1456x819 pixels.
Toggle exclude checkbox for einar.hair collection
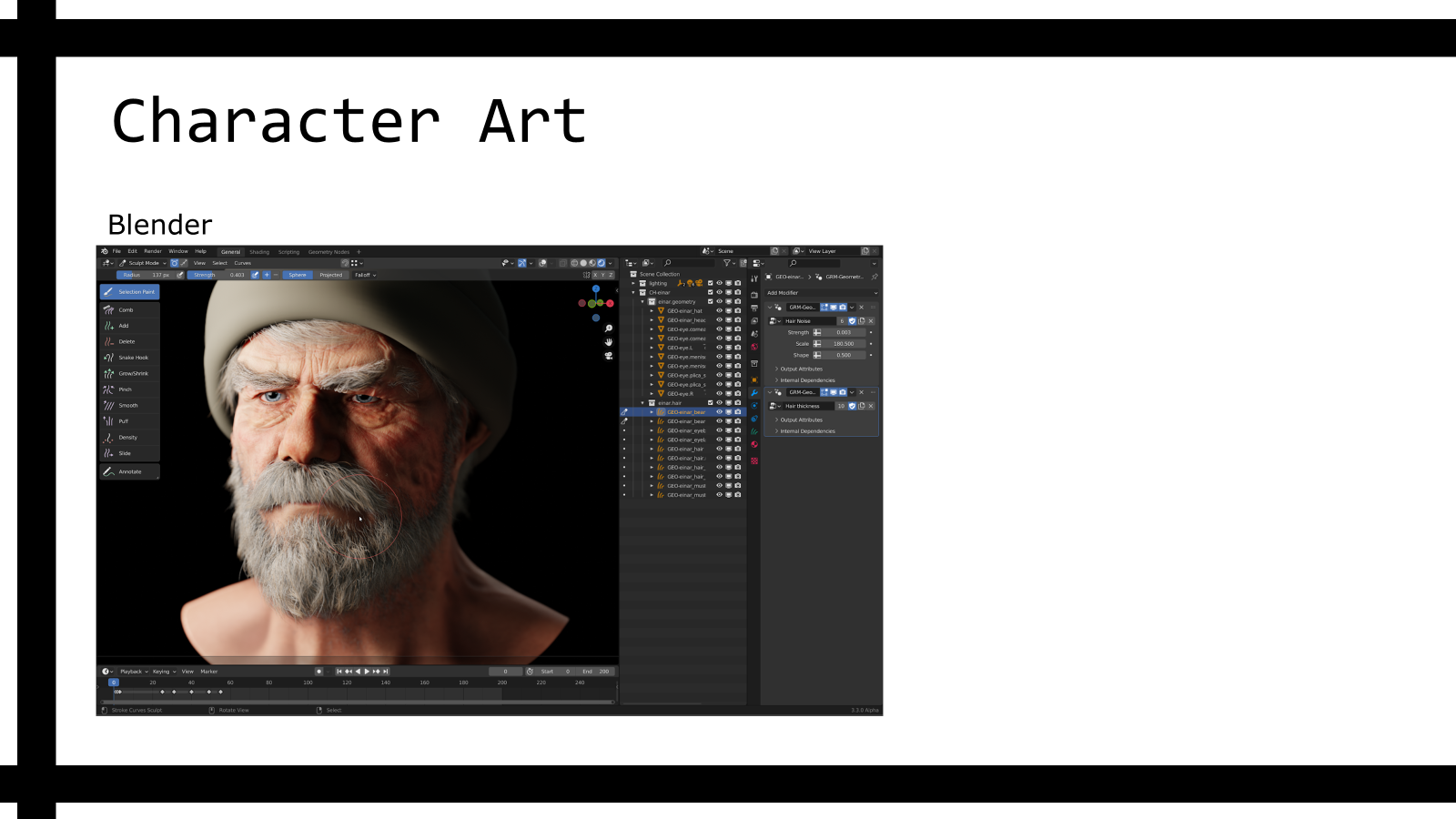[711, 402]
